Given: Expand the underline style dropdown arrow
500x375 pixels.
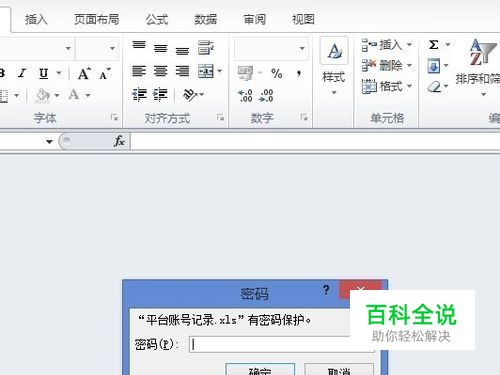Looking at the screenshot, I should [59, 73].
